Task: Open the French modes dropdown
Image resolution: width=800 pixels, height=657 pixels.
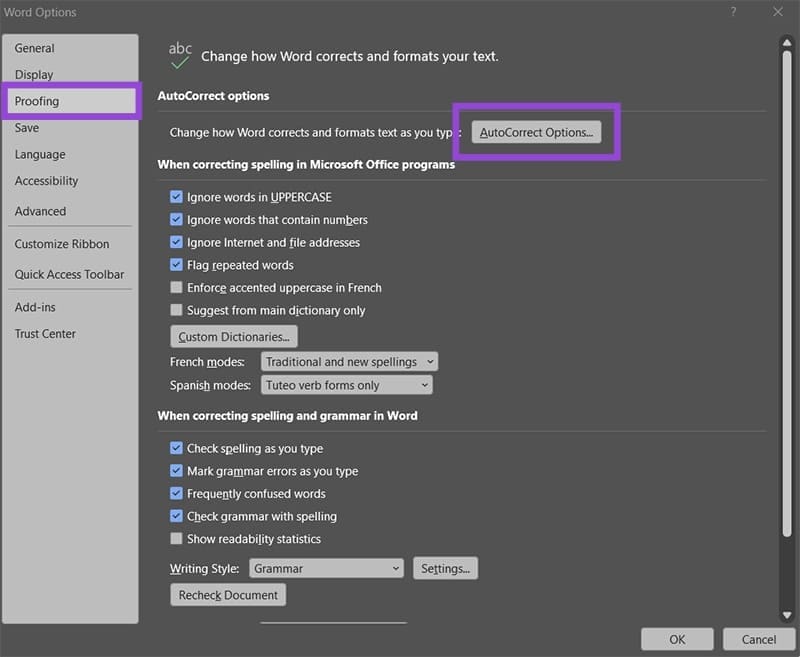Action: 349,362
